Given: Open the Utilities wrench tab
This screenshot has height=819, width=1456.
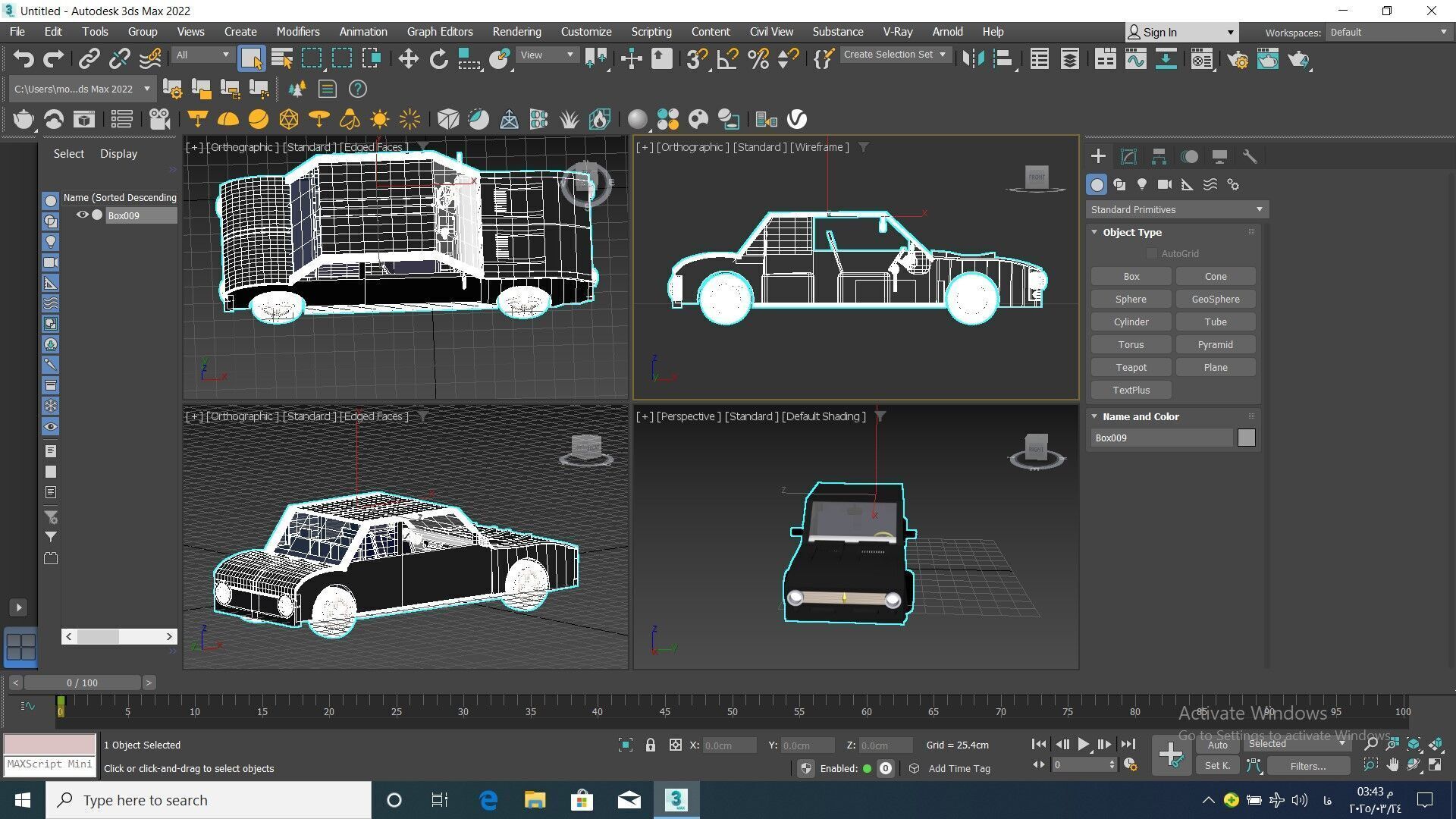Looking at the screenshot, I should (1250, 156).
